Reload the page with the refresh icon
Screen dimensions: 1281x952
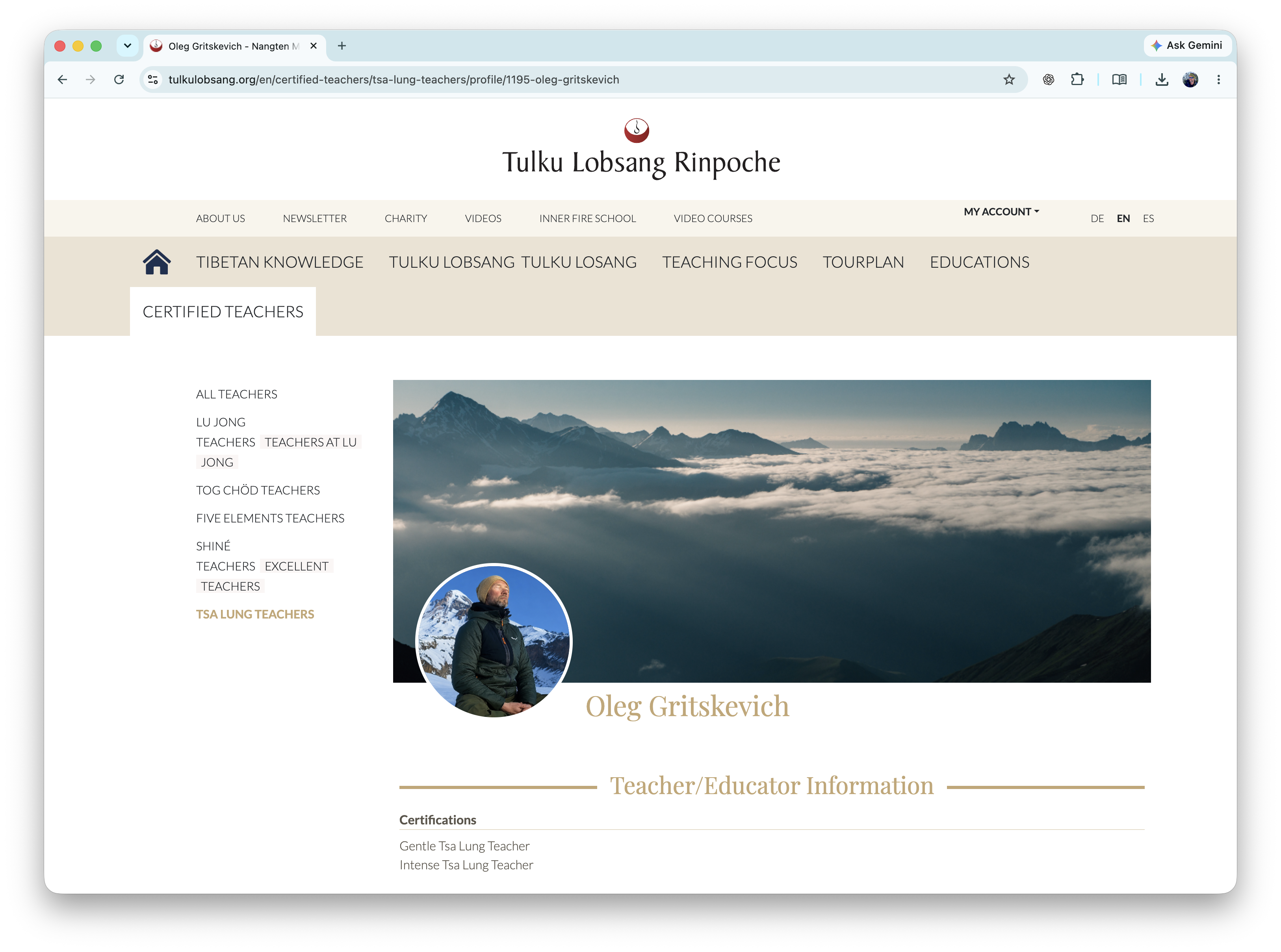click(x=119, y=80)
